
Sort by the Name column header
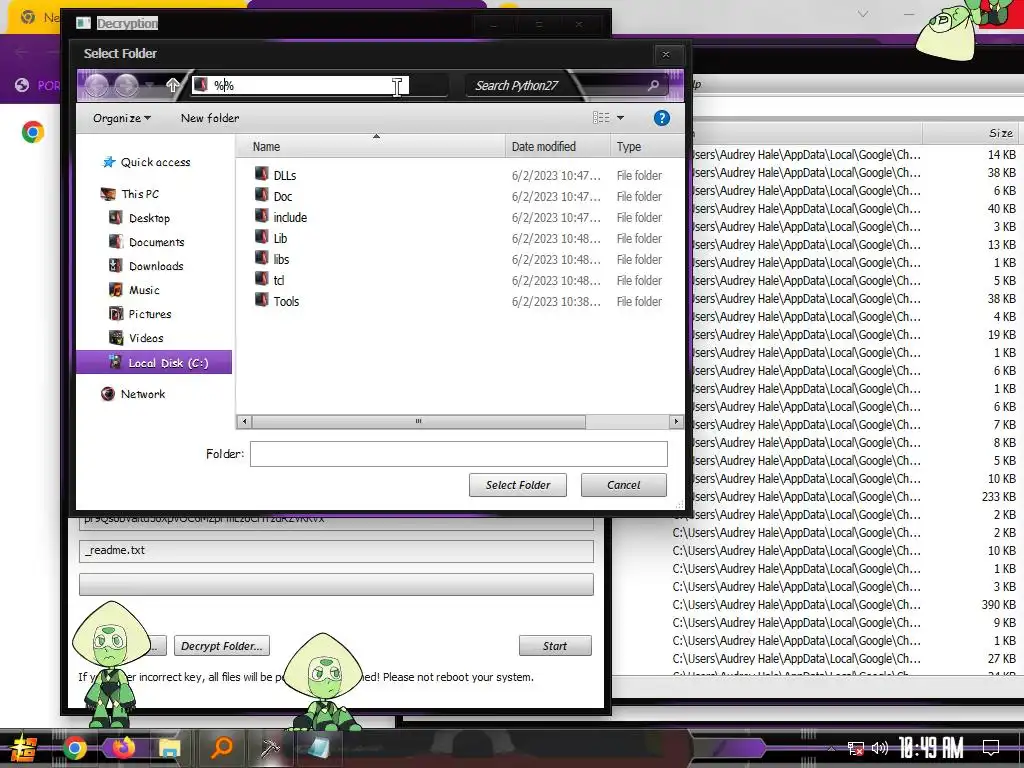click(x=370, y=146)
